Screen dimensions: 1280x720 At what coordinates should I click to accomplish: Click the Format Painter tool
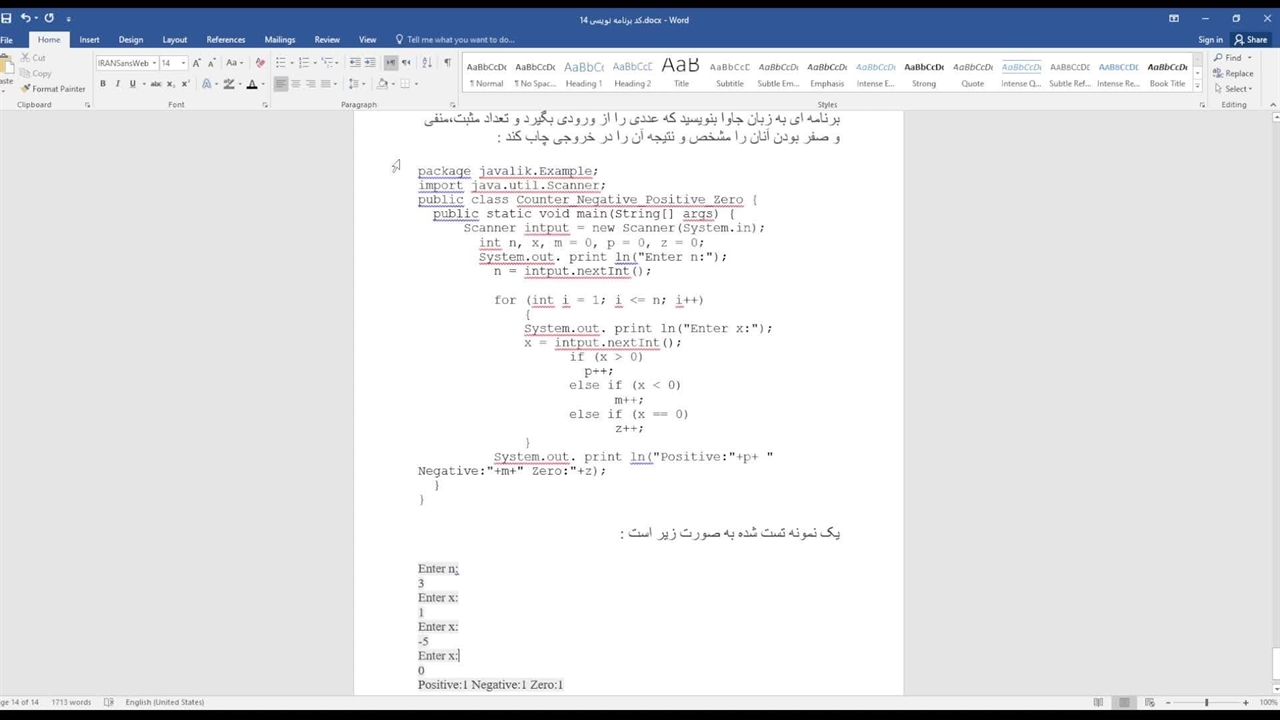click(x=53, y=89)
